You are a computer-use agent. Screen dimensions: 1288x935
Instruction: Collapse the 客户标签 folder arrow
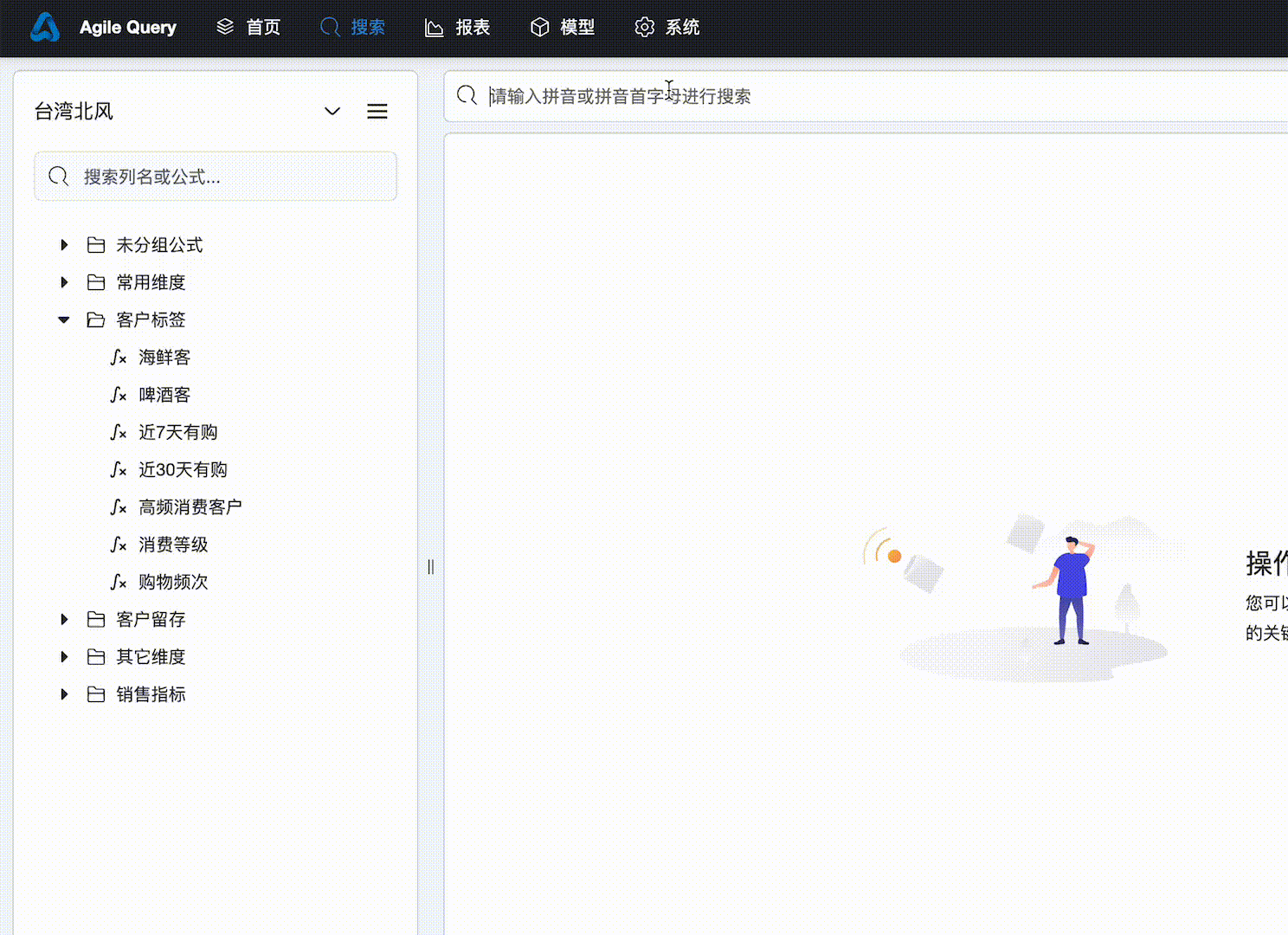(64, 319)
